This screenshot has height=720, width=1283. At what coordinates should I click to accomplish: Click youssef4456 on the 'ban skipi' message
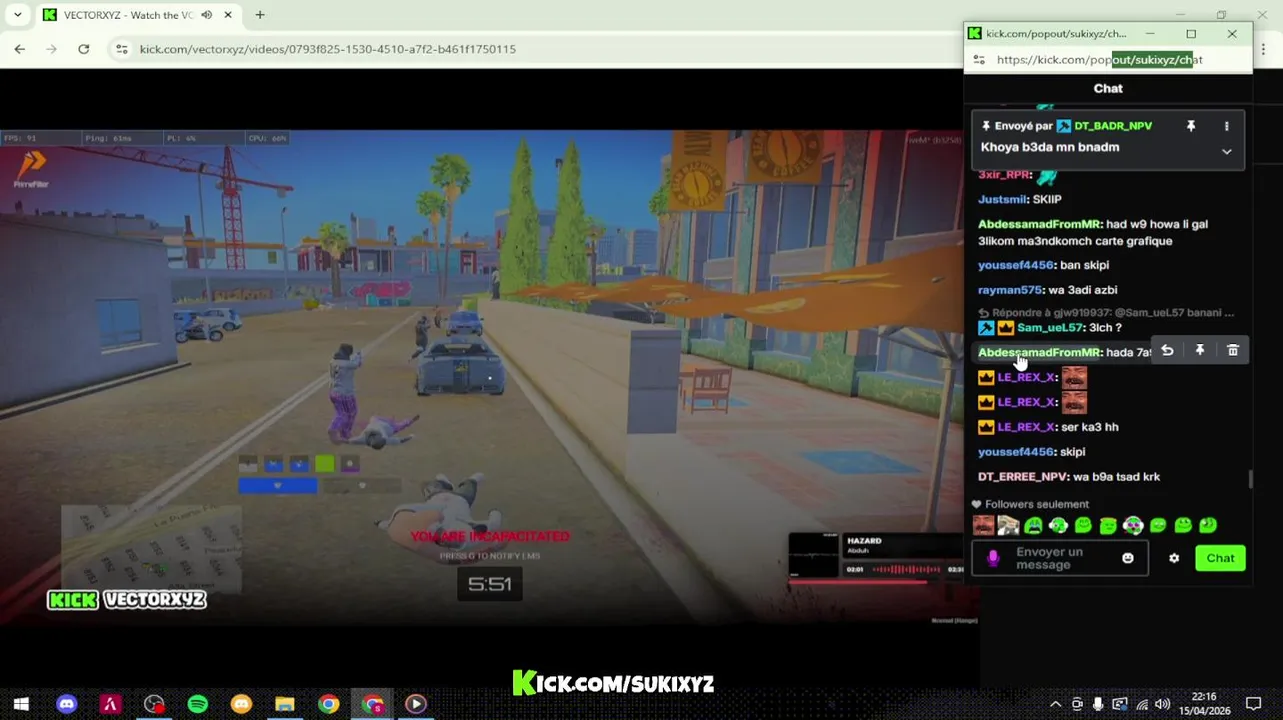(x=1016, y=265)
